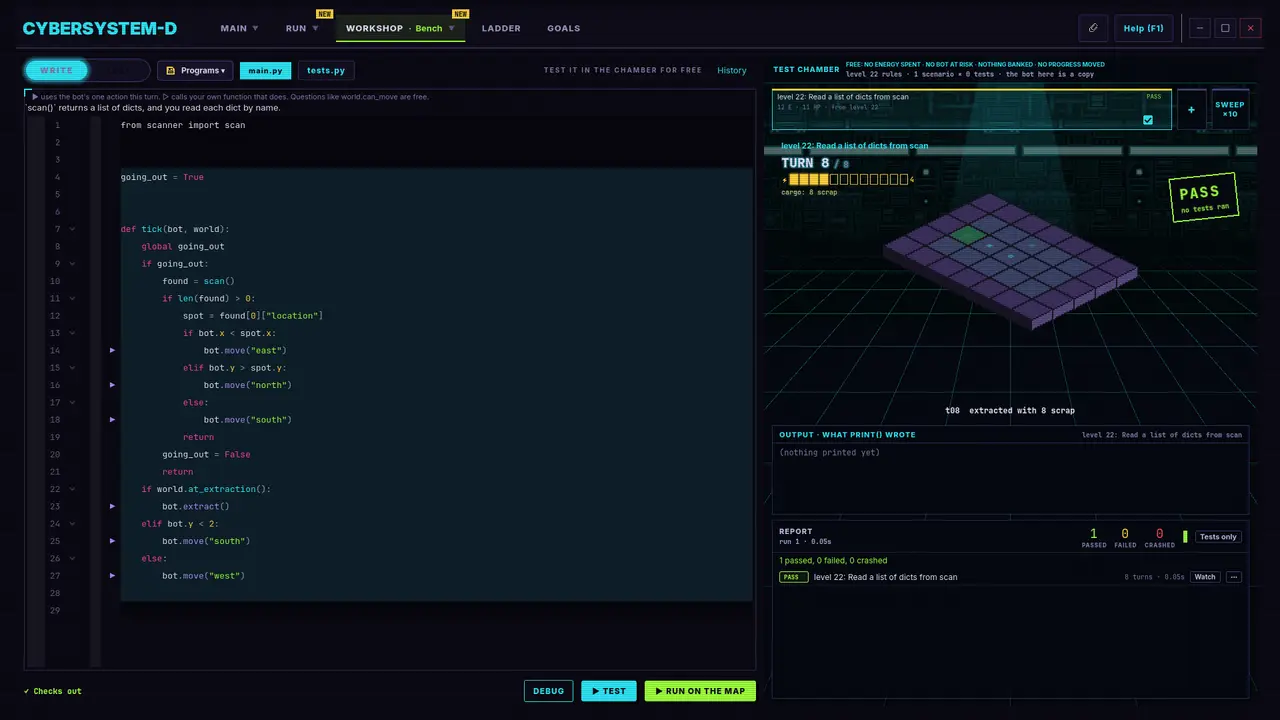Add a scenario with the plus button
The height and width of the screenshot is (720, 1280).
point(1191,110)
